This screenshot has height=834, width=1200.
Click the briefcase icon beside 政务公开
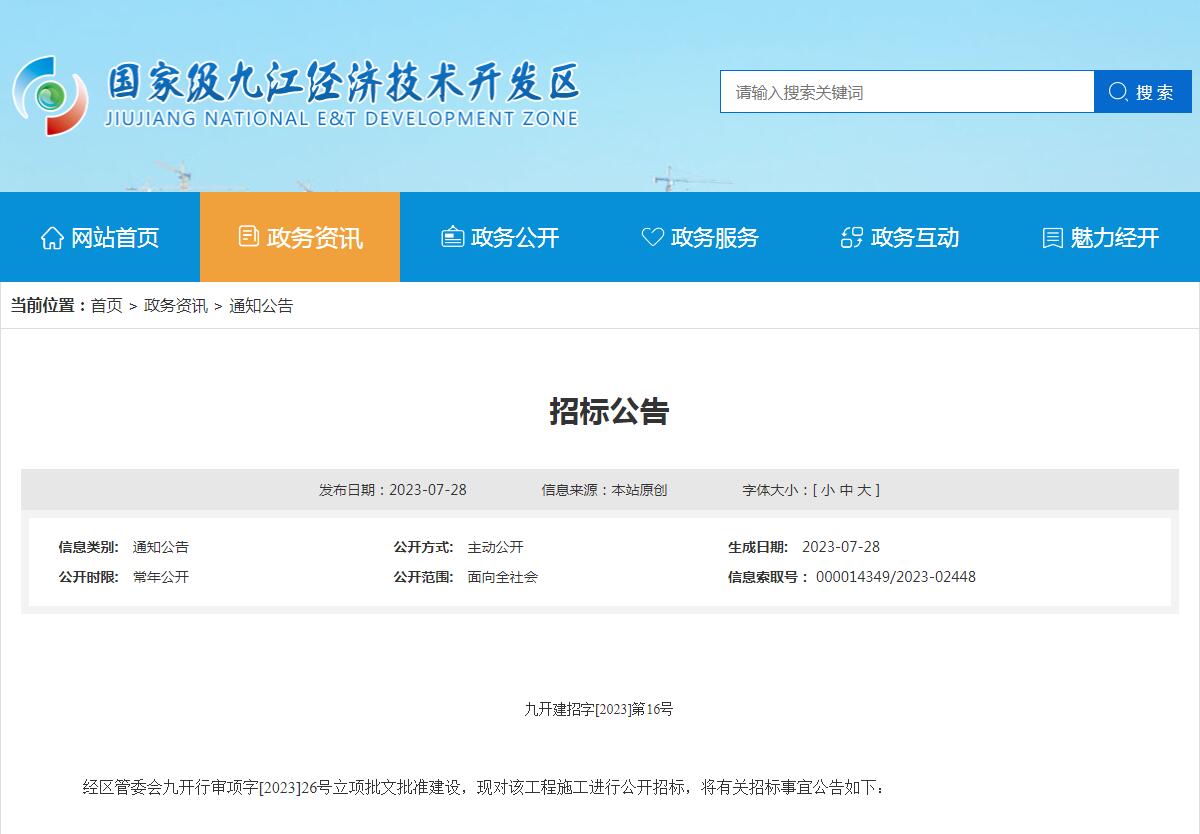(x=453, y=238)
